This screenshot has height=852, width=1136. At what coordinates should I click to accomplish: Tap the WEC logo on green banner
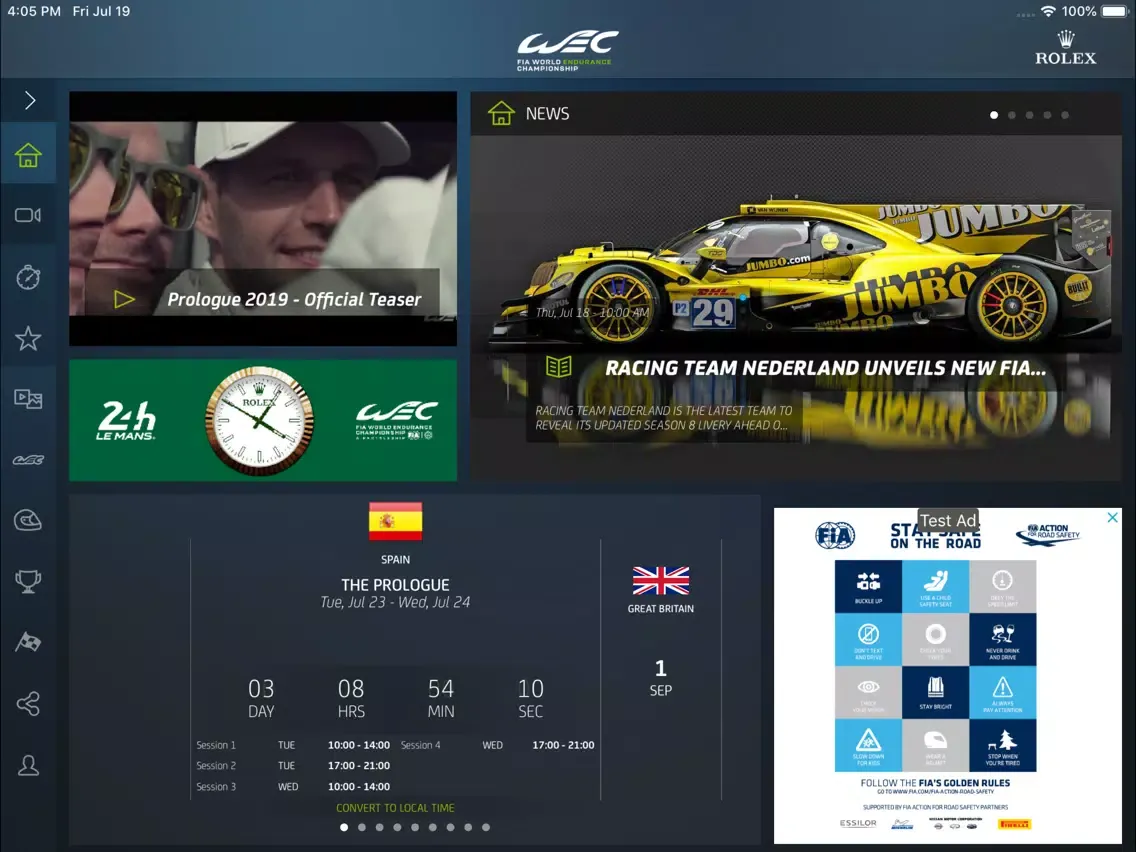tap(396, 420)
